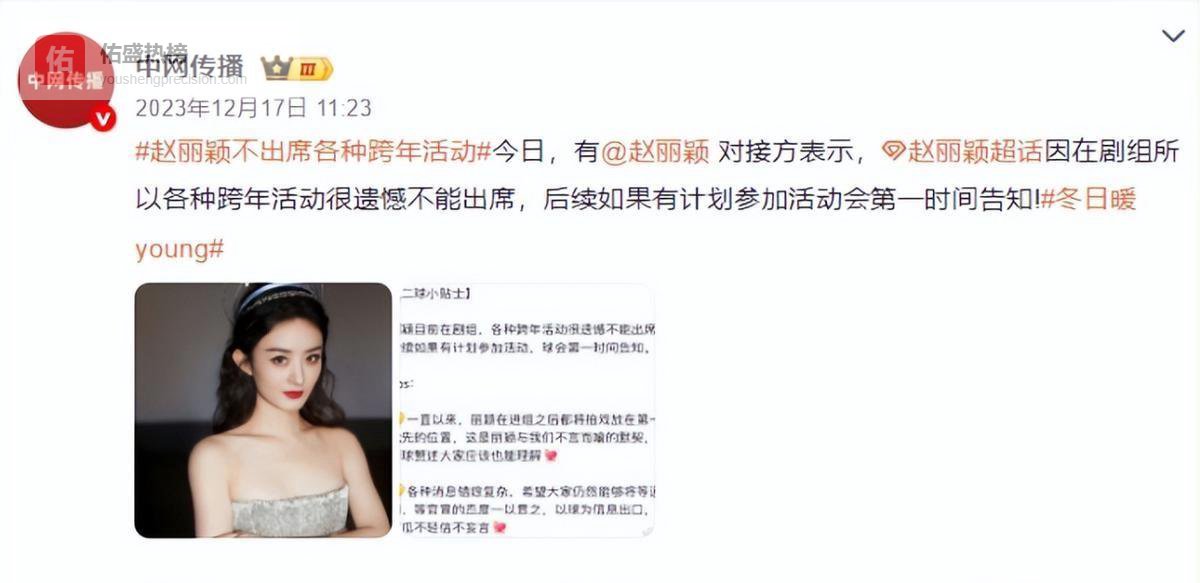1200x583 pixels.
Task: Click the orange level III badge
Action: tap(311, 68)
